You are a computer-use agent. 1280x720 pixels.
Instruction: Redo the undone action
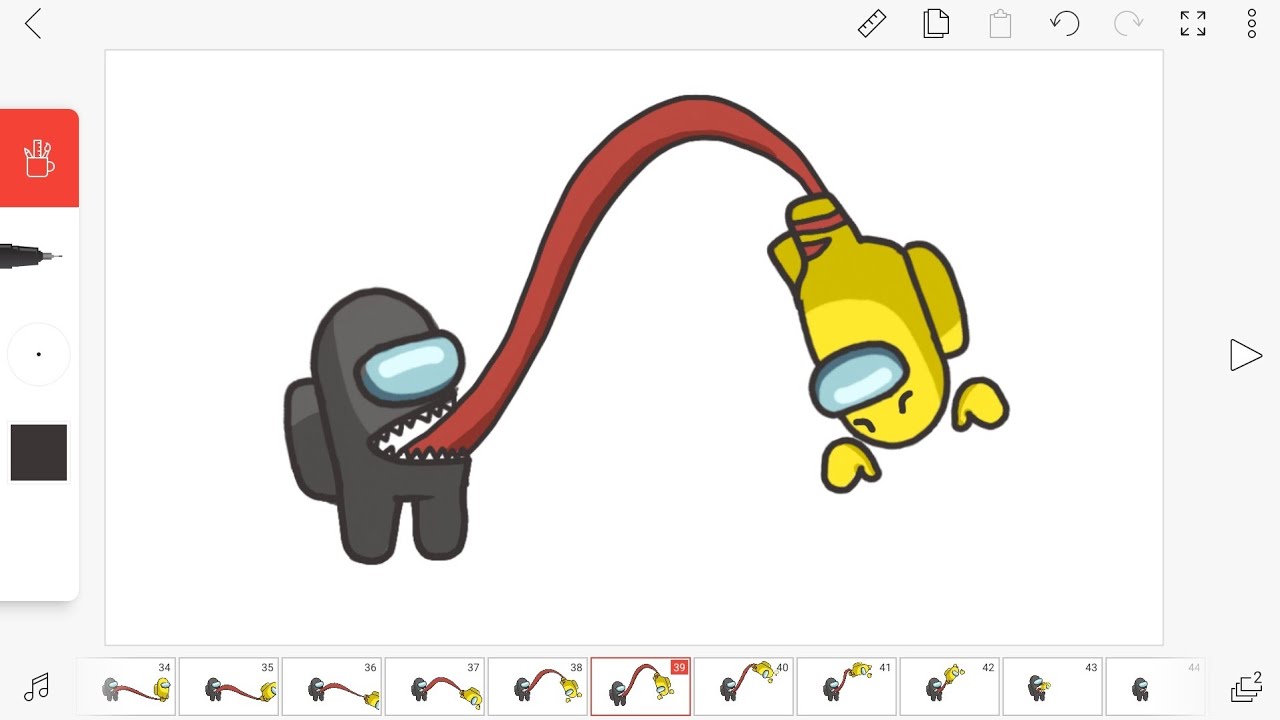point(1128,24)
